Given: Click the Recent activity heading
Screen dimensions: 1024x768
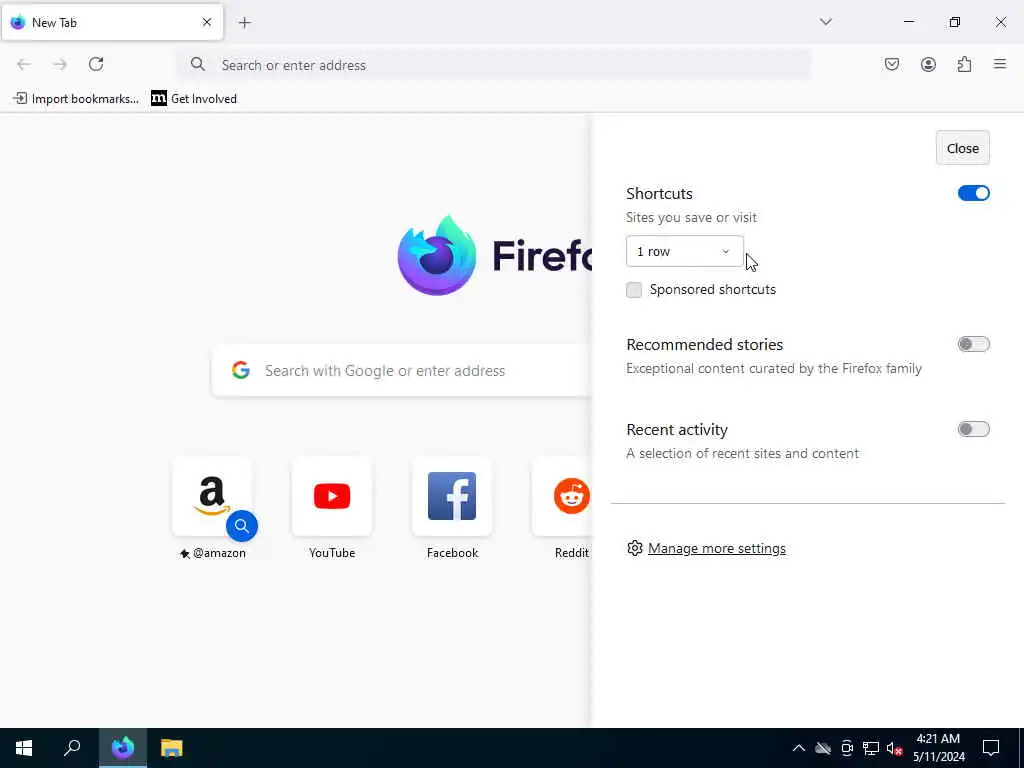Looking at the screenshot, I should [x=677, y=430].
